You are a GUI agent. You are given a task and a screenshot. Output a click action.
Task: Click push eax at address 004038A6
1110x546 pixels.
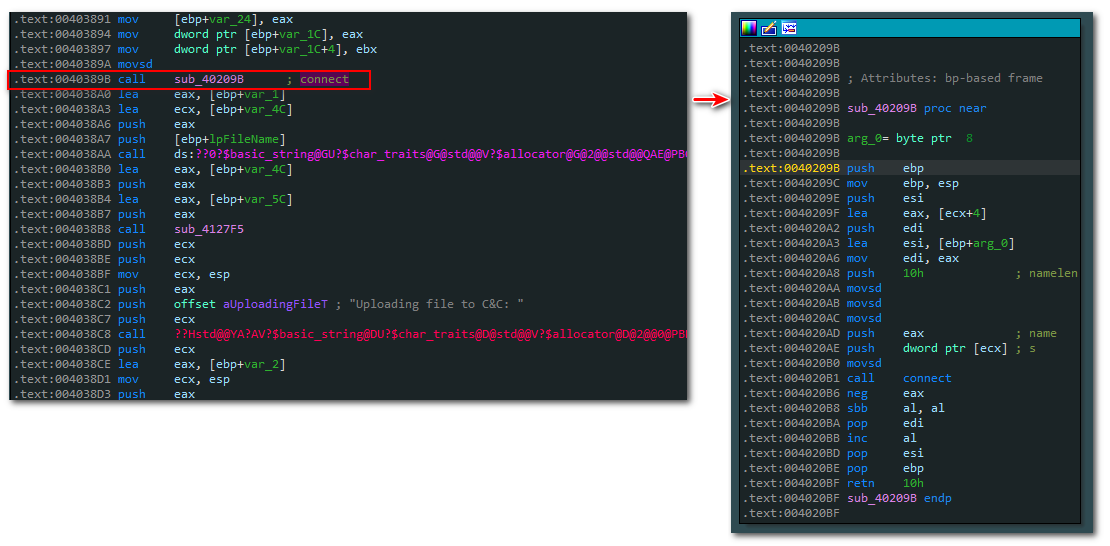click(104, 124)
